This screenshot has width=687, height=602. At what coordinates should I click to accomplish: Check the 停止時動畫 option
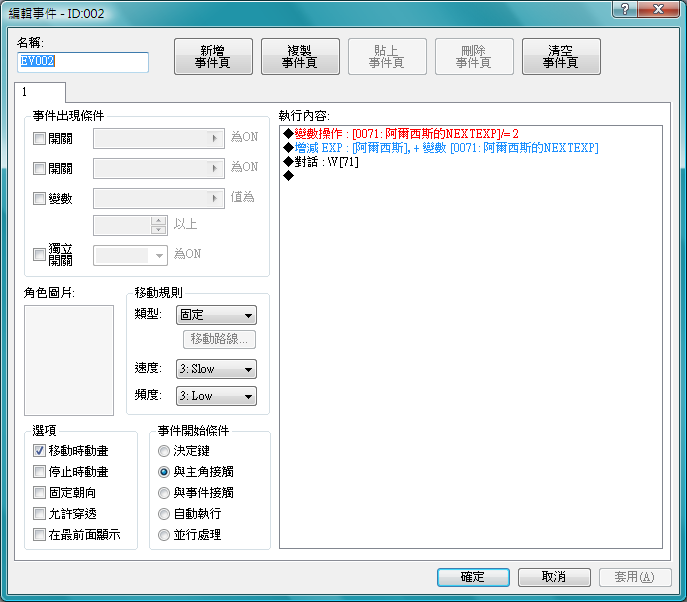click(39, 471)
